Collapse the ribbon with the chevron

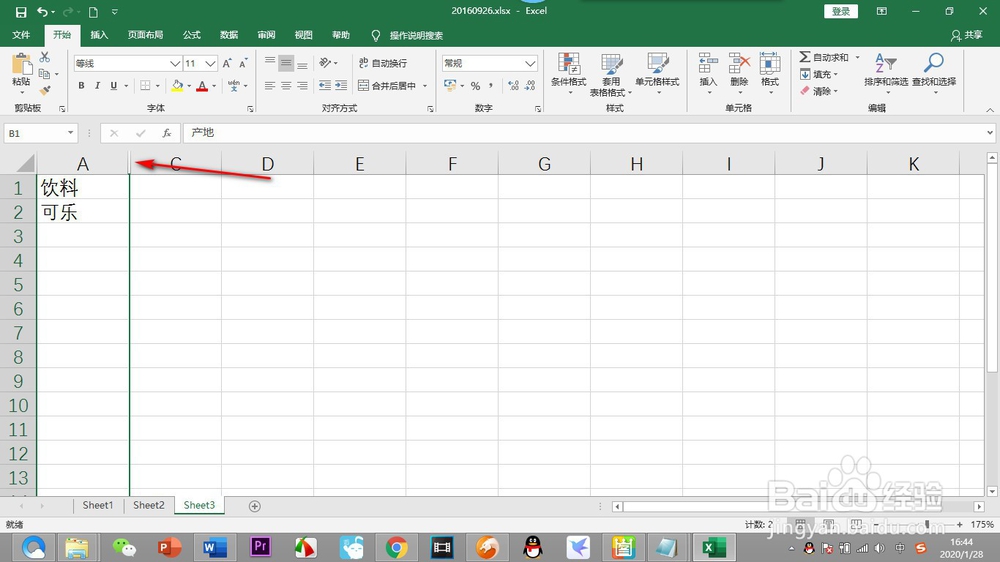pyautogui.click(x=990, y=110)
